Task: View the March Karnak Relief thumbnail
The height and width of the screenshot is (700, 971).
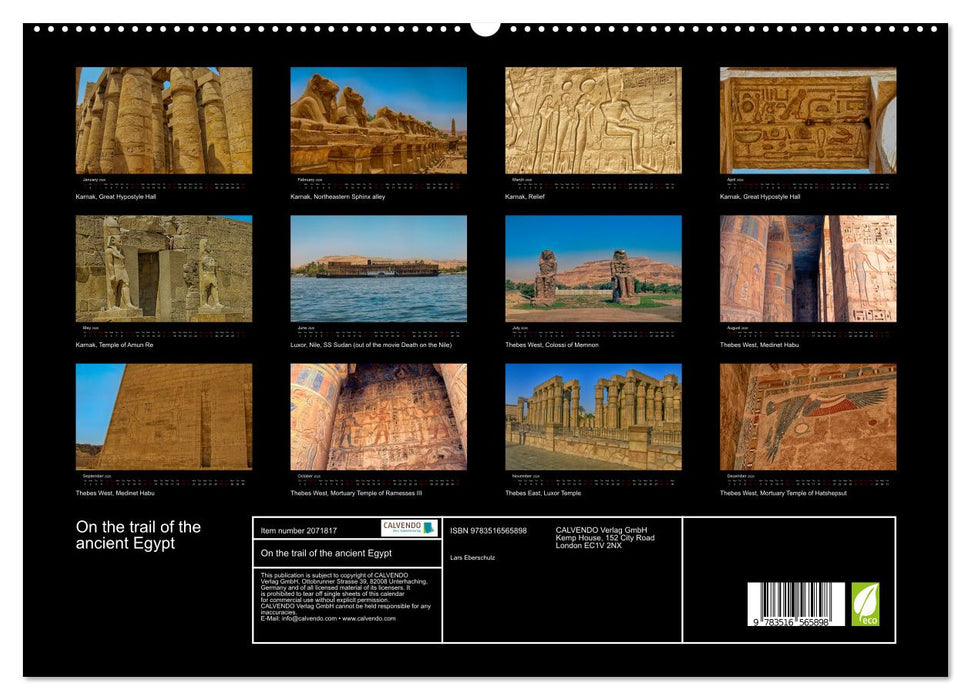Action: pyautogui.click(x=593, y=122)
